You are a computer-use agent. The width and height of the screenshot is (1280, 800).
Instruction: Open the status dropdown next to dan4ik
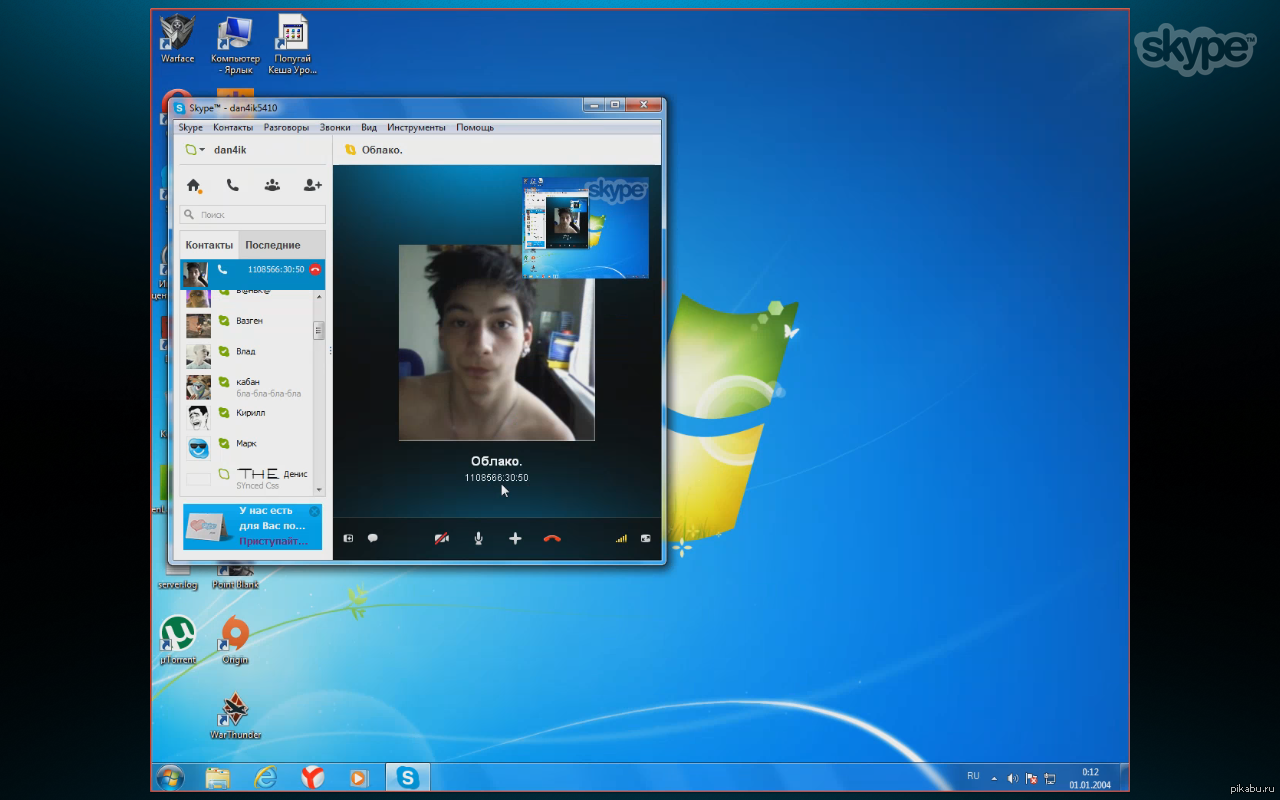point(195,150)
